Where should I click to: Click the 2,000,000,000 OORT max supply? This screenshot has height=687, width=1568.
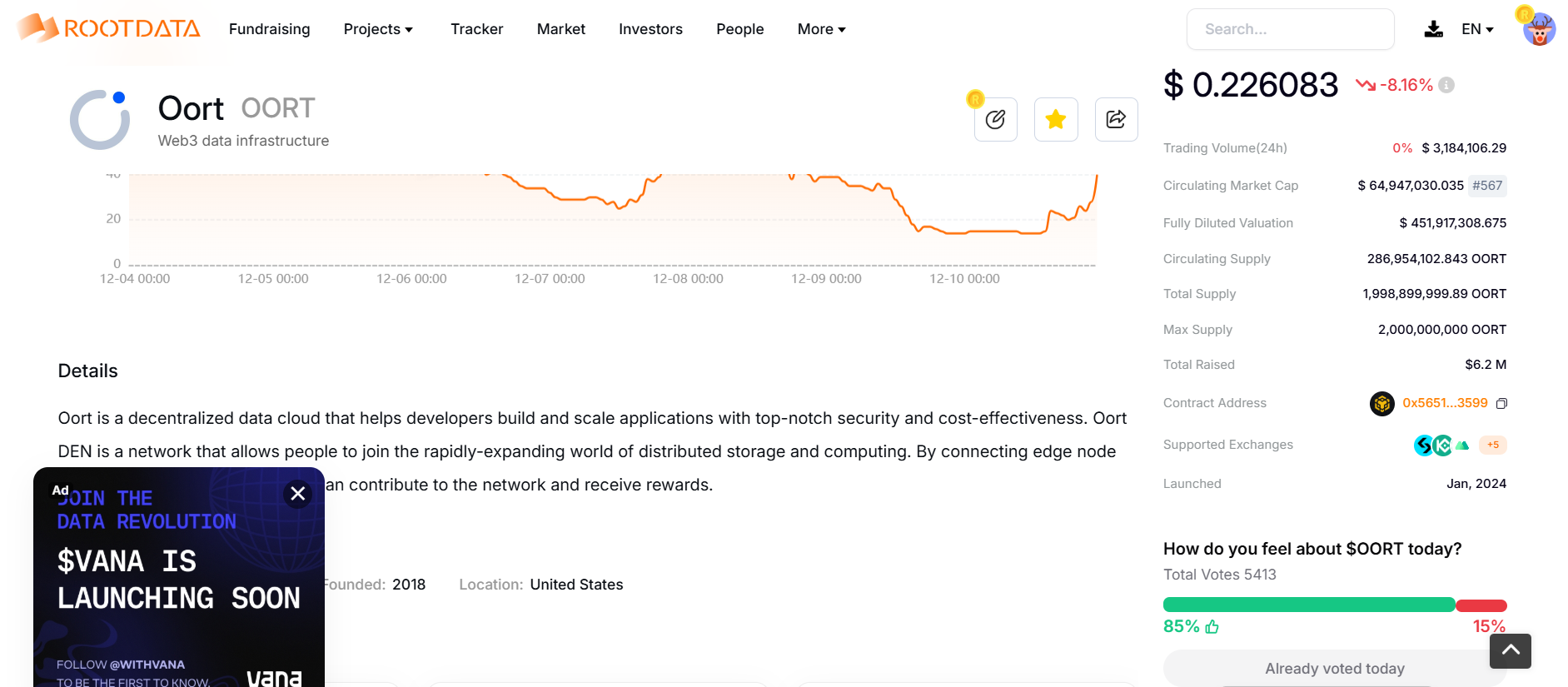pos(1442,330)
